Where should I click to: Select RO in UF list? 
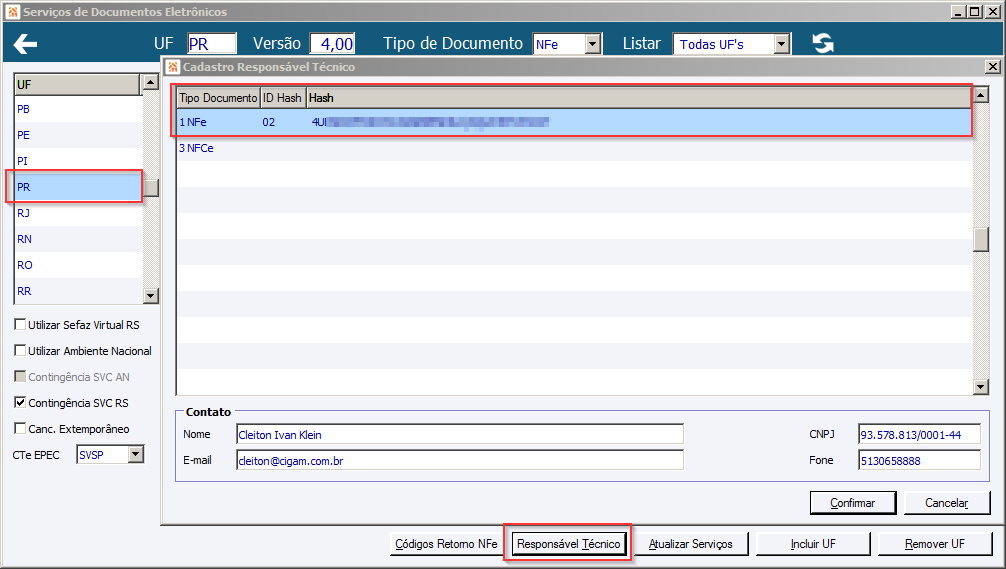pos(78,265)
